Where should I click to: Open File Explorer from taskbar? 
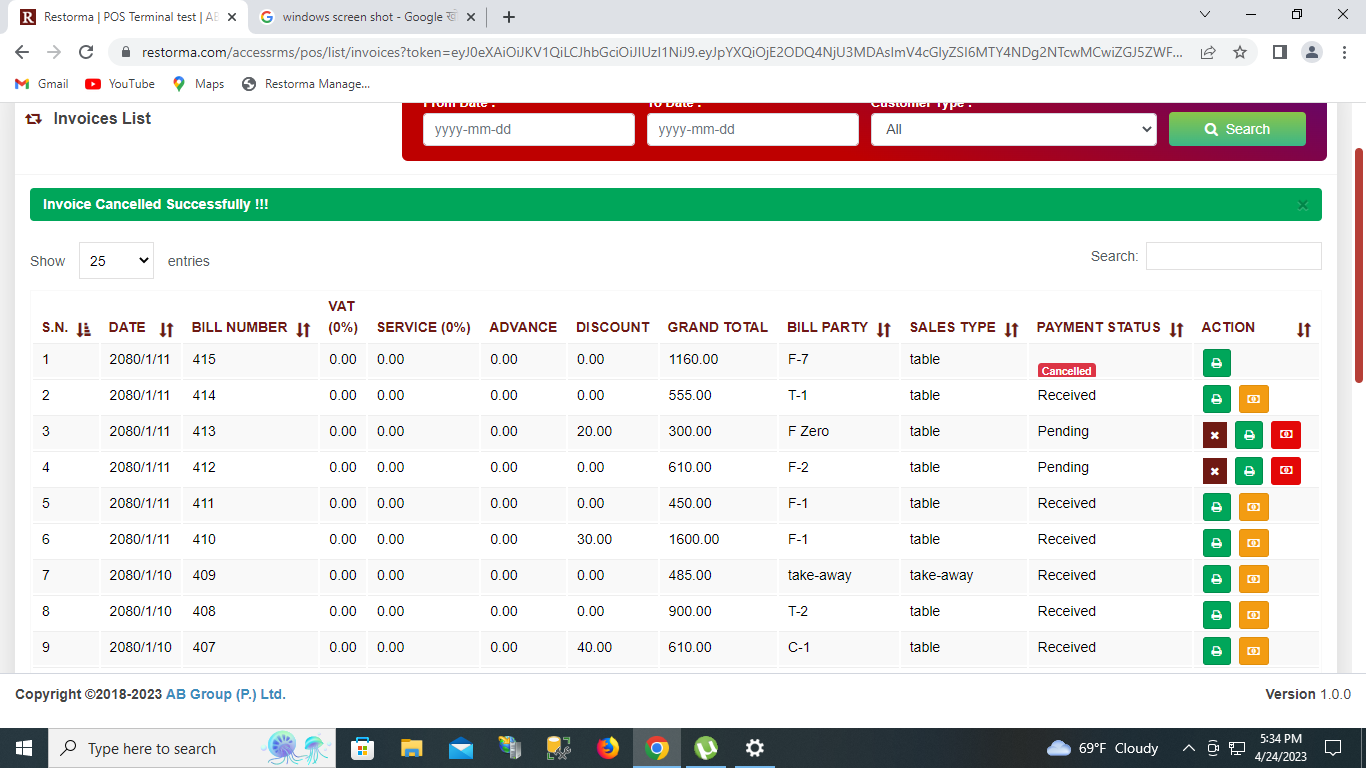click(411, 748)
